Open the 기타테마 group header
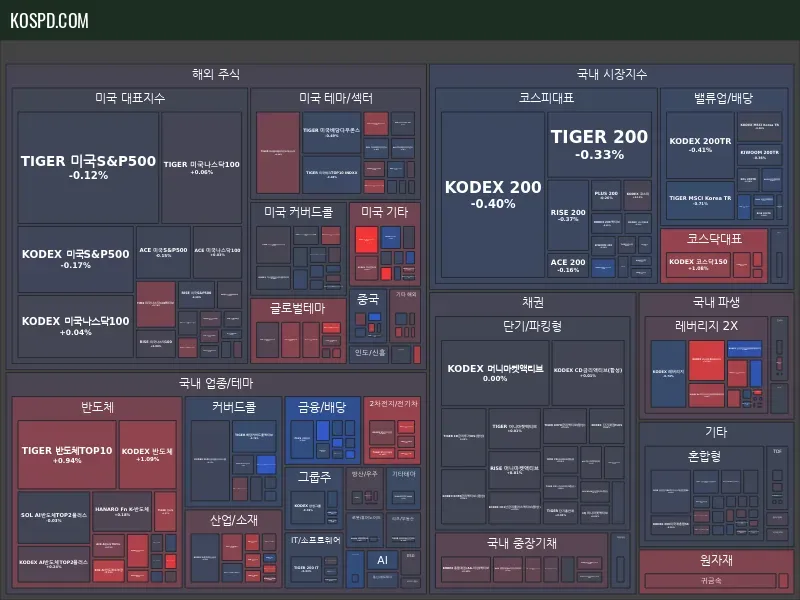Screen dimensions: 800x600 [x=403, y=474]
